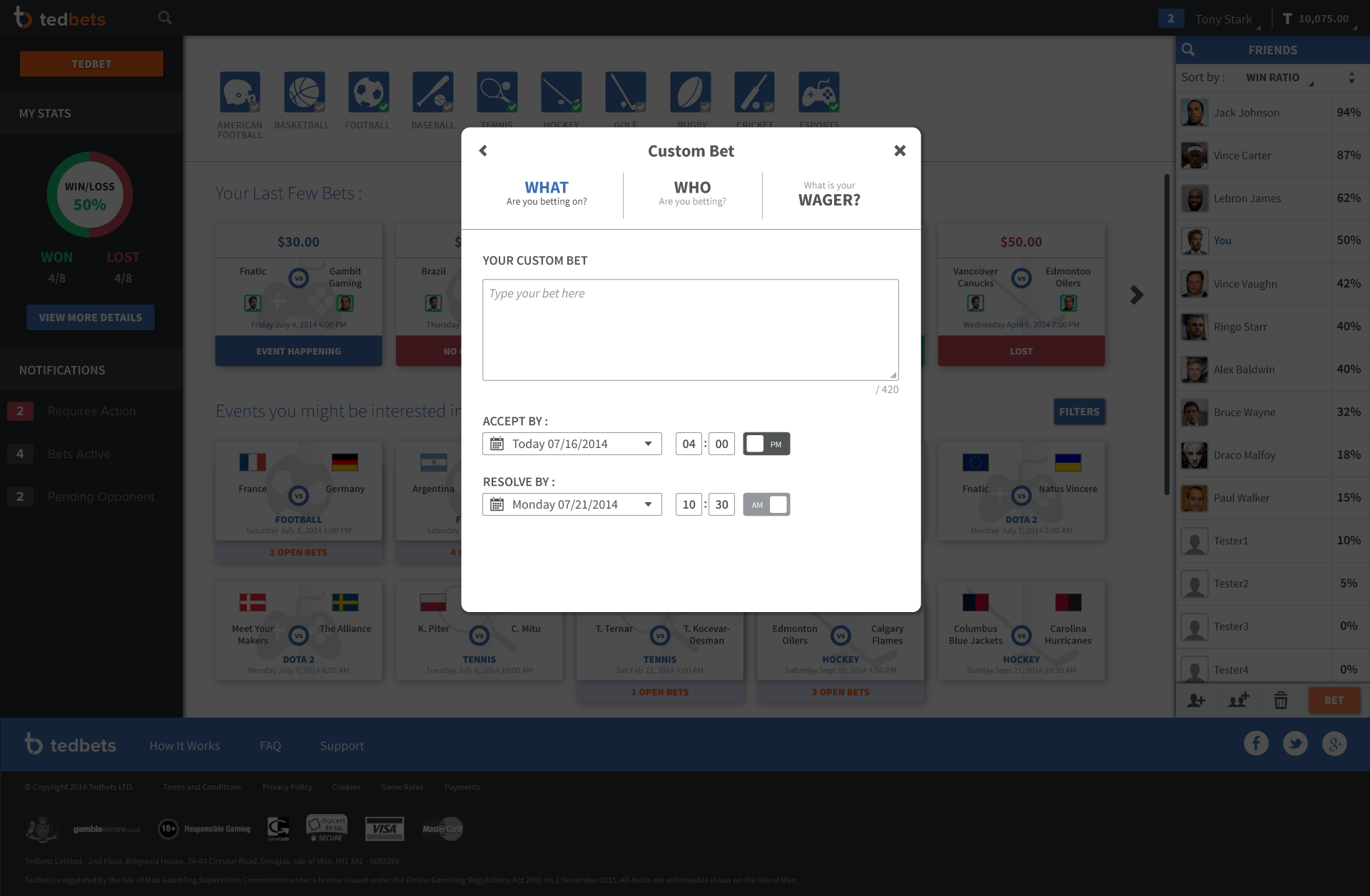Toggle Resolve By AM/PM switch

point(766,504)
